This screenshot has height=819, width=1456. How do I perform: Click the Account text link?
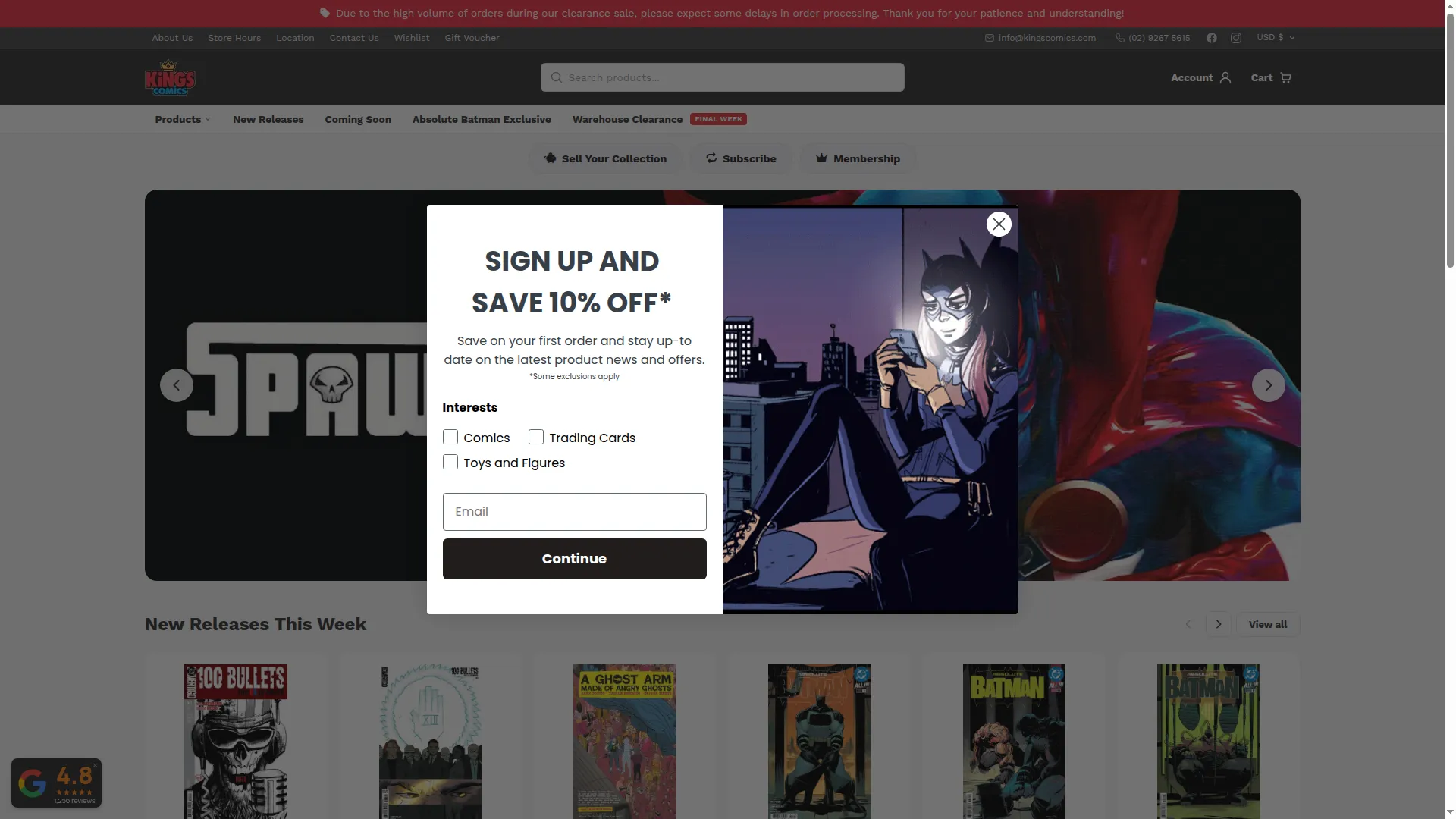1191,77
